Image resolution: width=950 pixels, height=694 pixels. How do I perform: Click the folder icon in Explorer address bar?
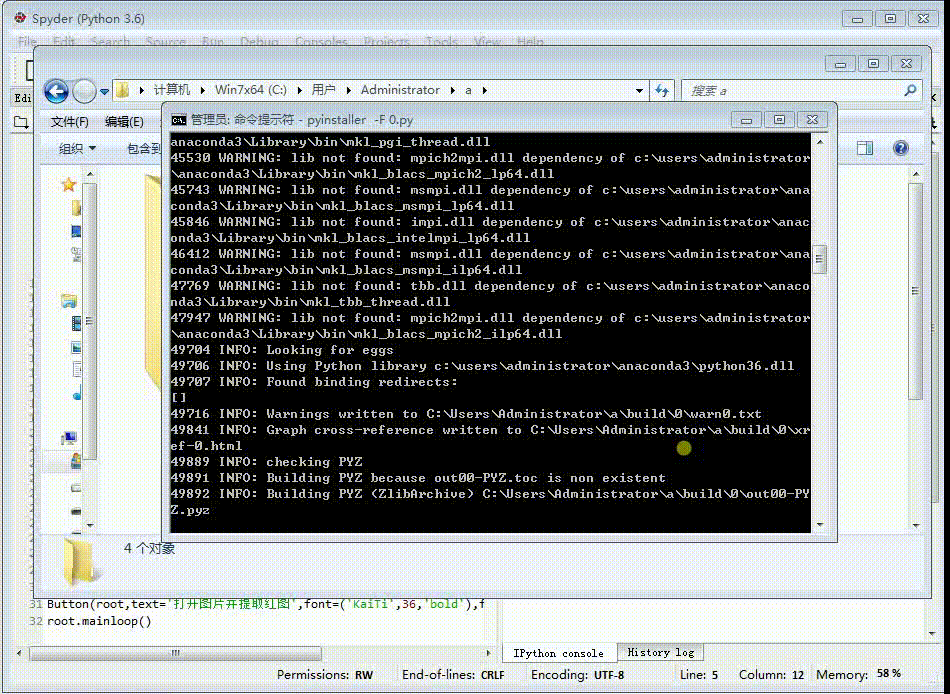[x=122, y=90]
